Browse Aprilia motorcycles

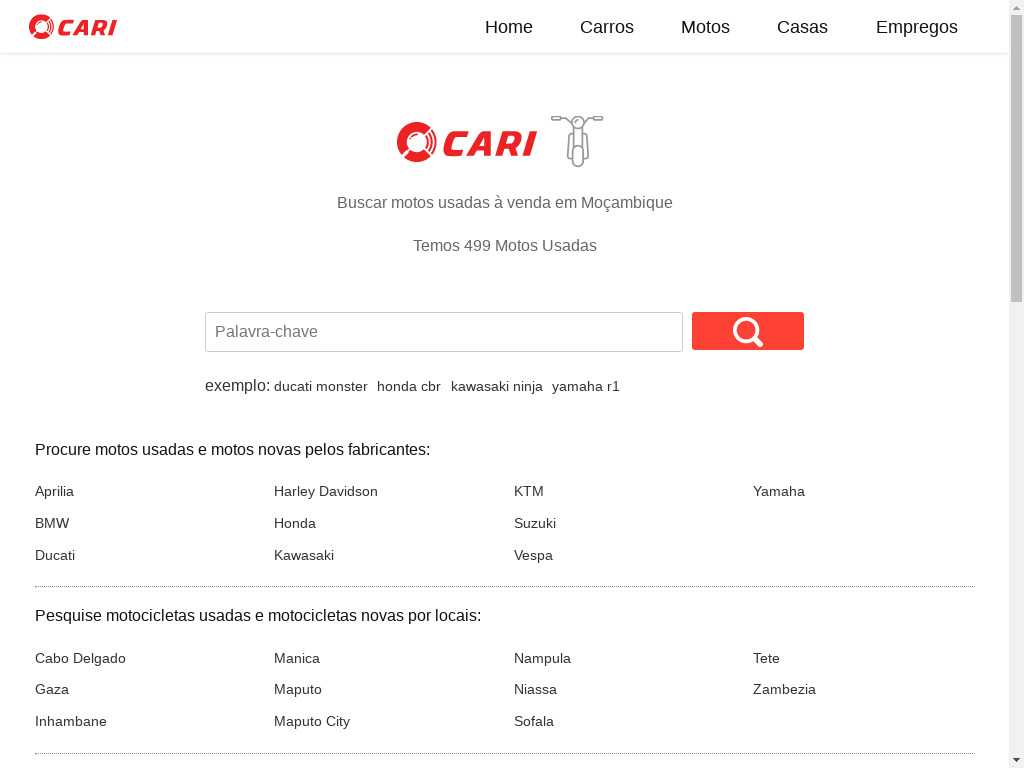coord(54,491)
